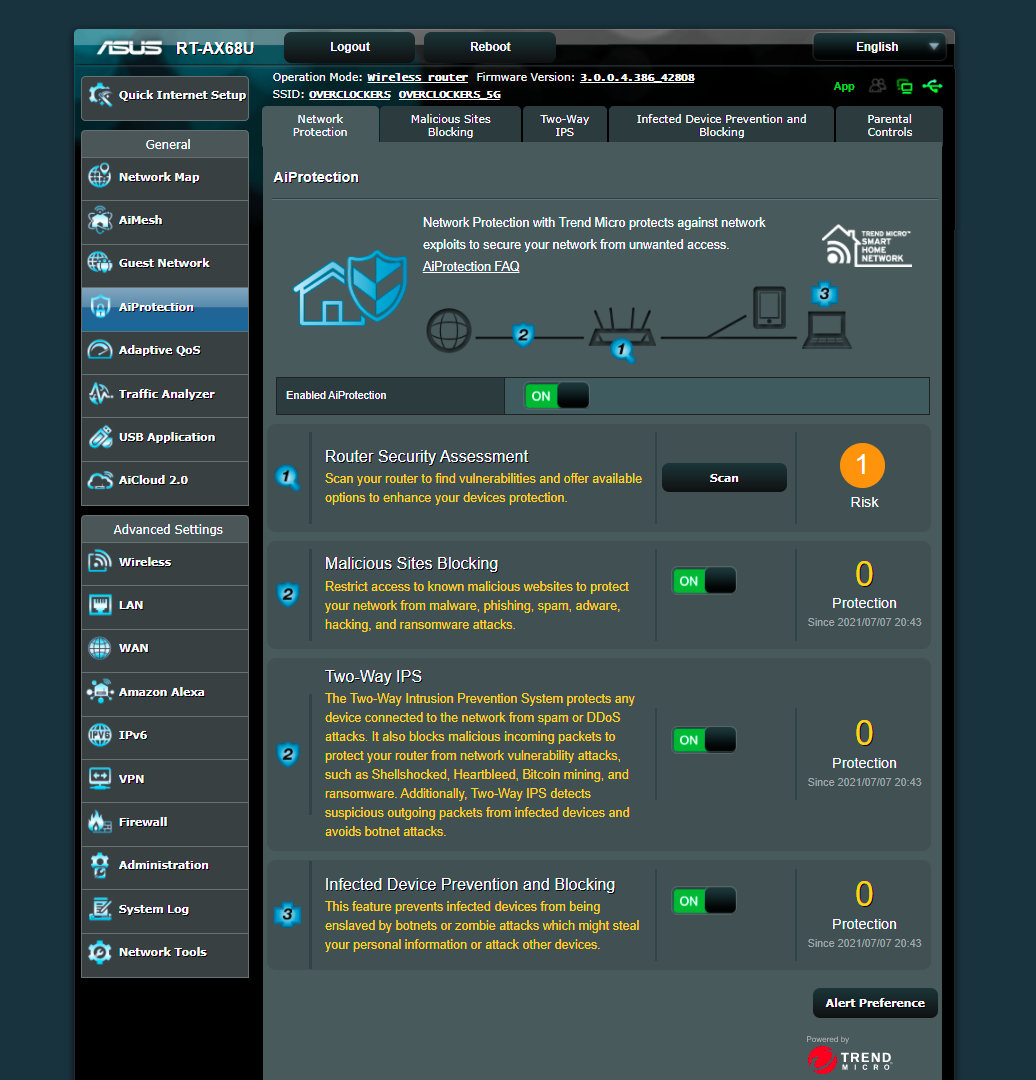1036x1080 pixels.
Task: Click the Network Tools icon
Action: 100,952
